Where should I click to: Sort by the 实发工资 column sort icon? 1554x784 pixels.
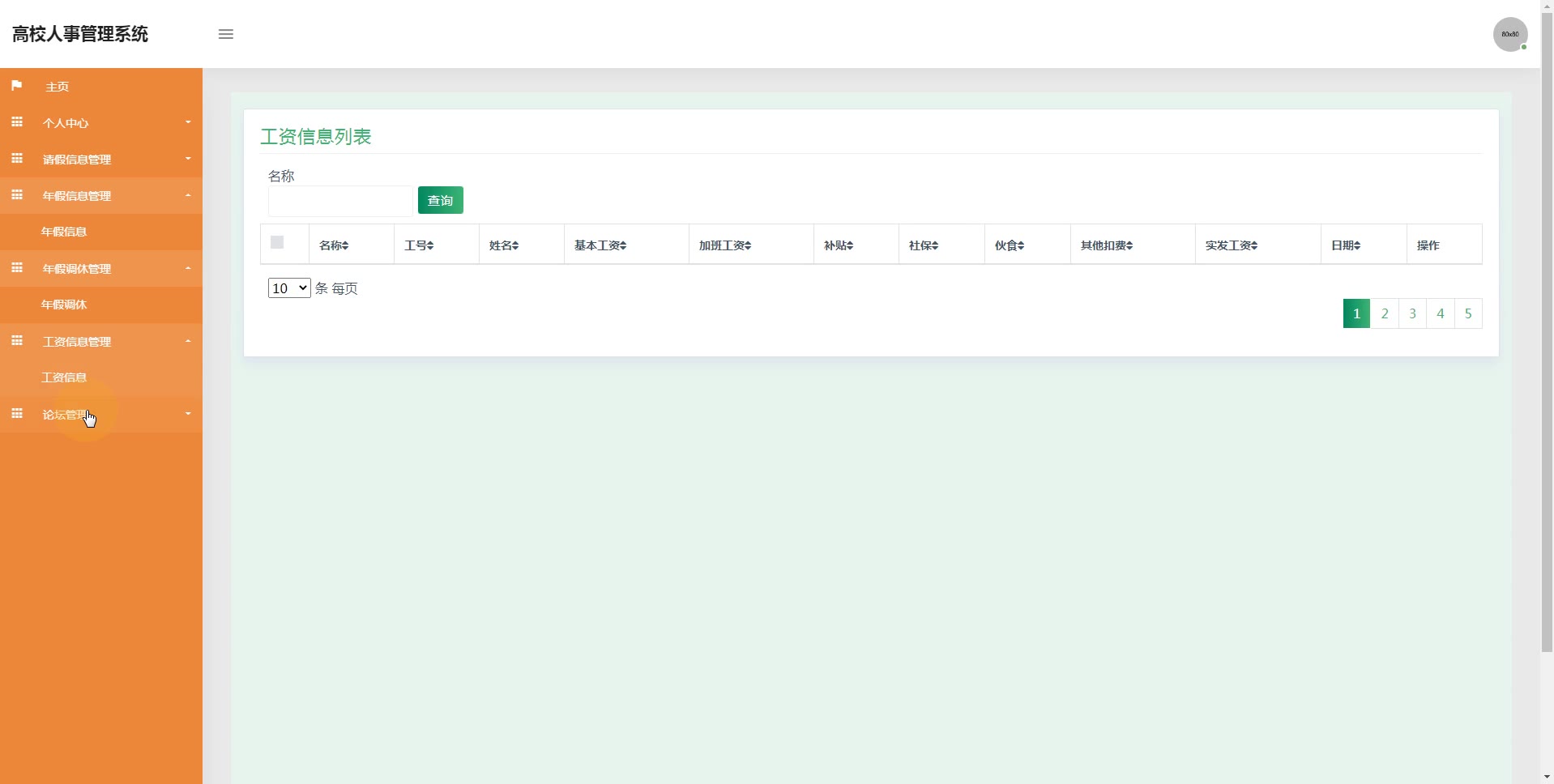tap(1255, 245)
